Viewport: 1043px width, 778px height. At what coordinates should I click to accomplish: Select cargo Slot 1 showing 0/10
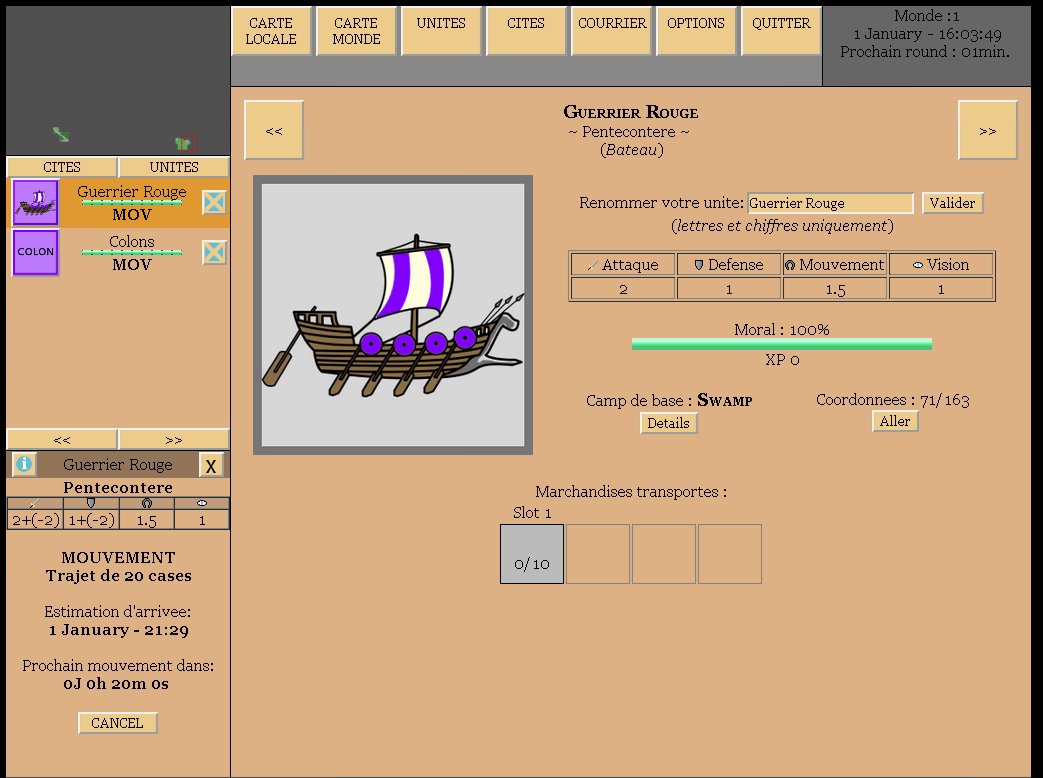532,554
